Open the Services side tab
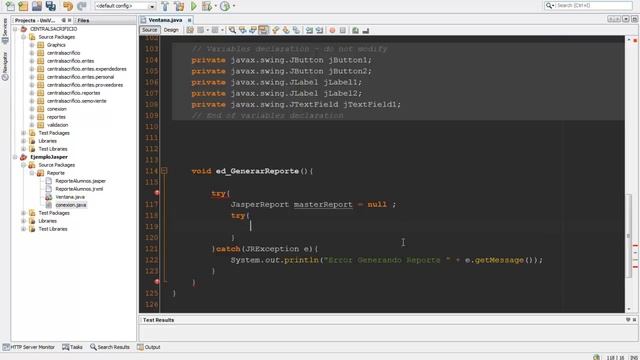This screenshot has width=640, height=360. [x=5, y=31]
